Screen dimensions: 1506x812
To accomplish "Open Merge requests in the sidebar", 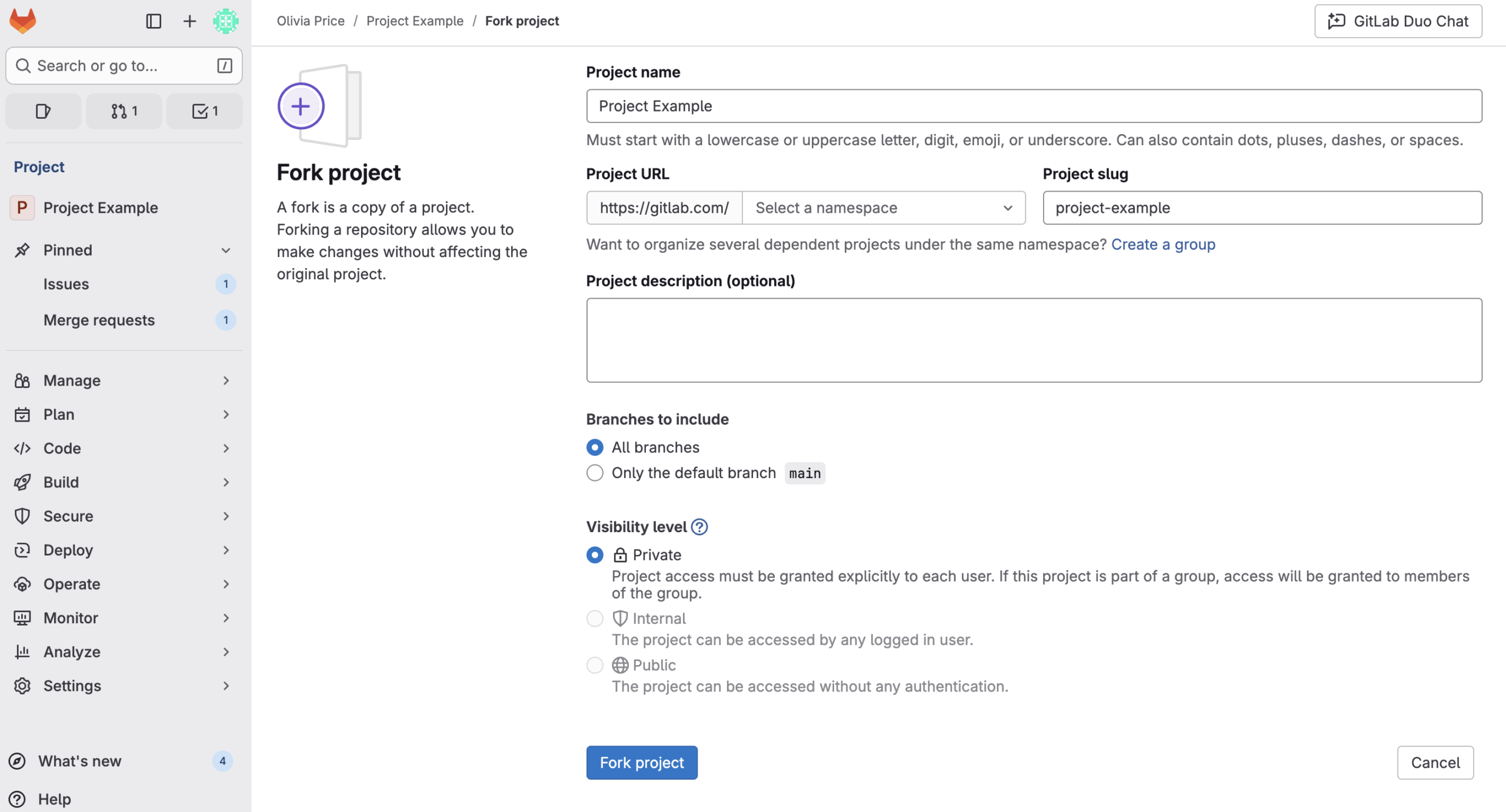I will [99, 320].
